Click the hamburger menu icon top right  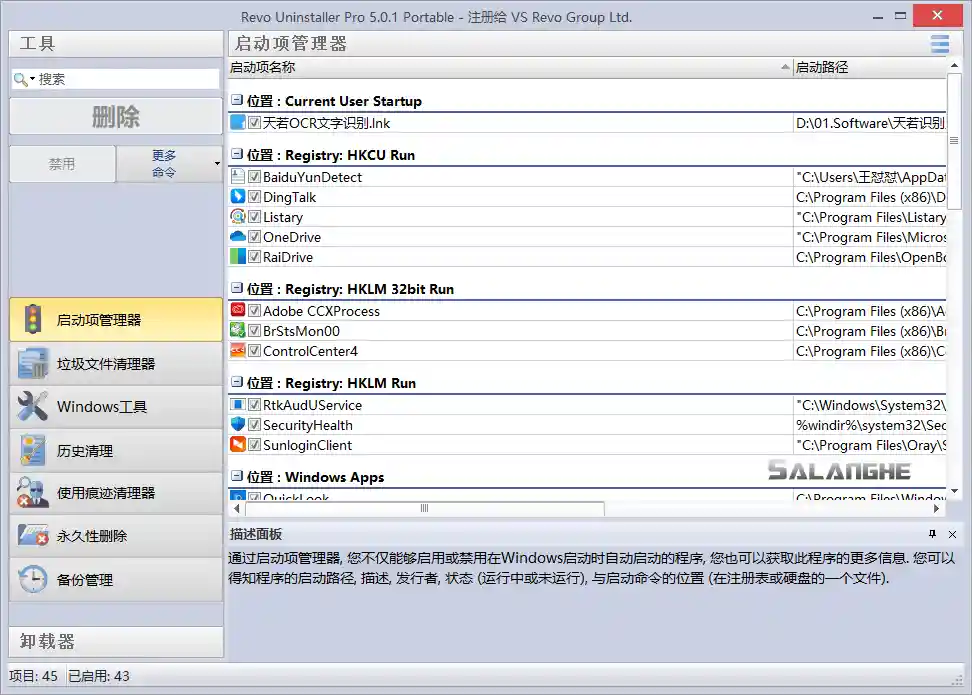(938, 44)
